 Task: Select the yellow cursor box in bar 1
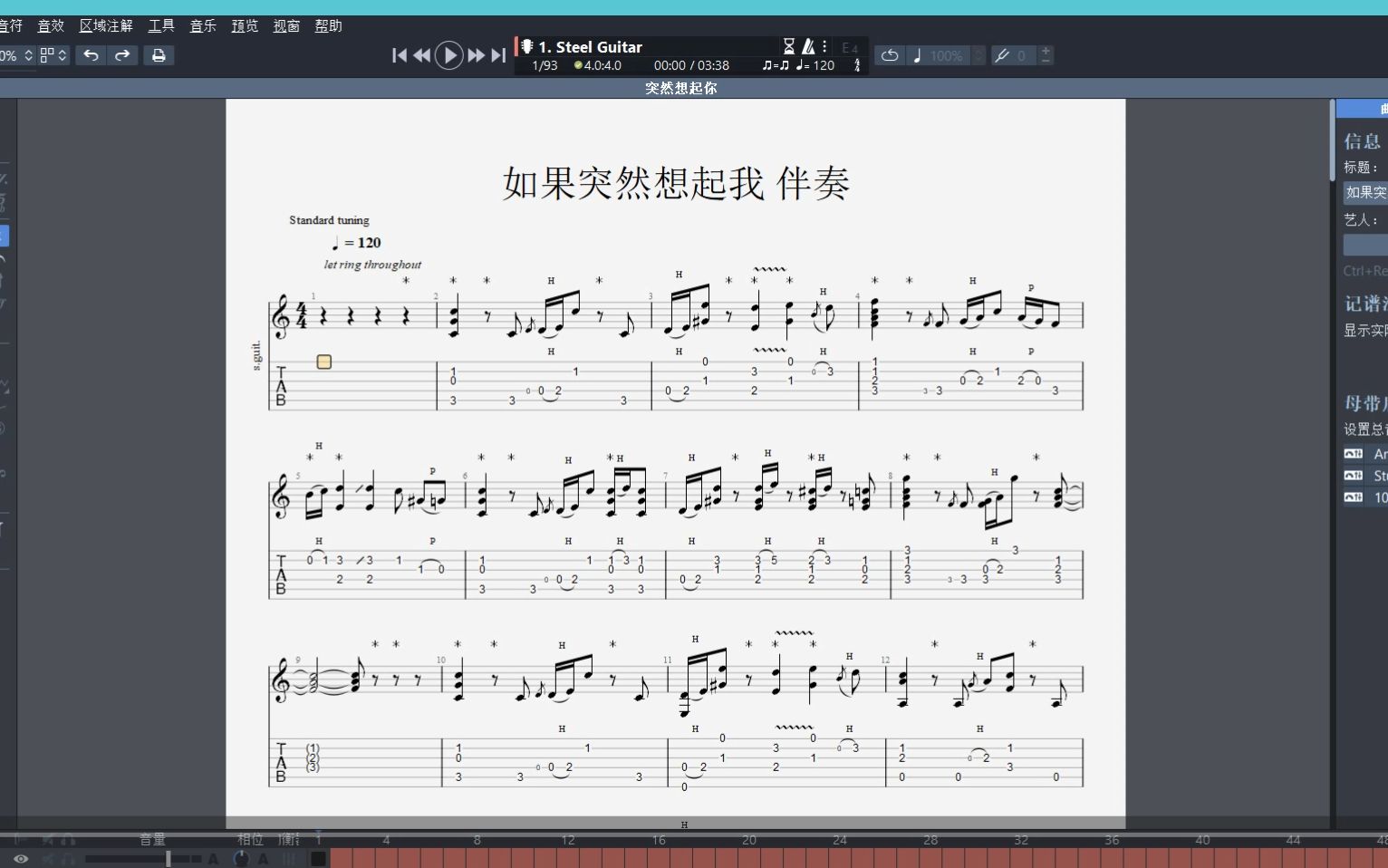coord(323,362)
